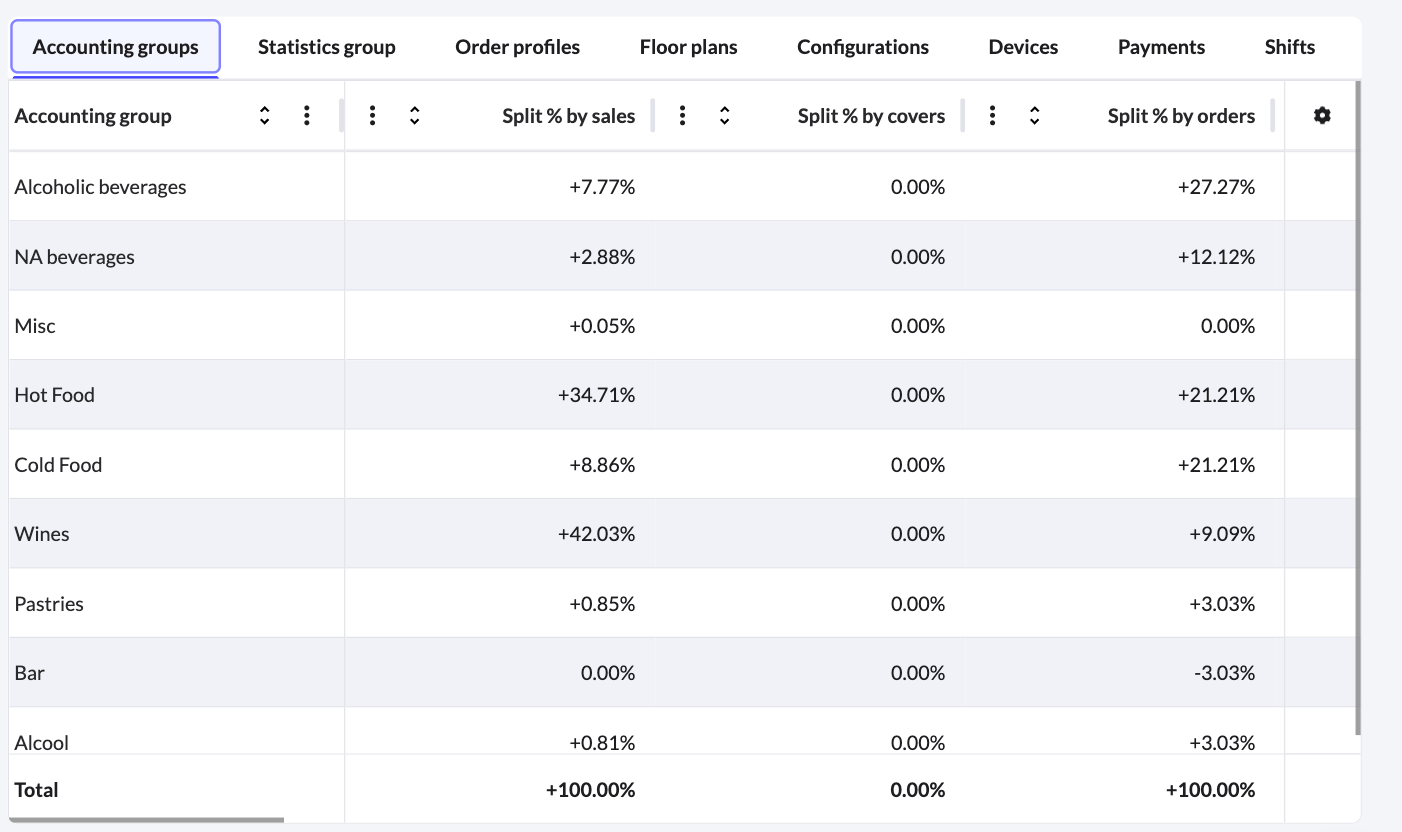Show the Devices tab
The image size is (1402, 832).
click(1023, 47)
